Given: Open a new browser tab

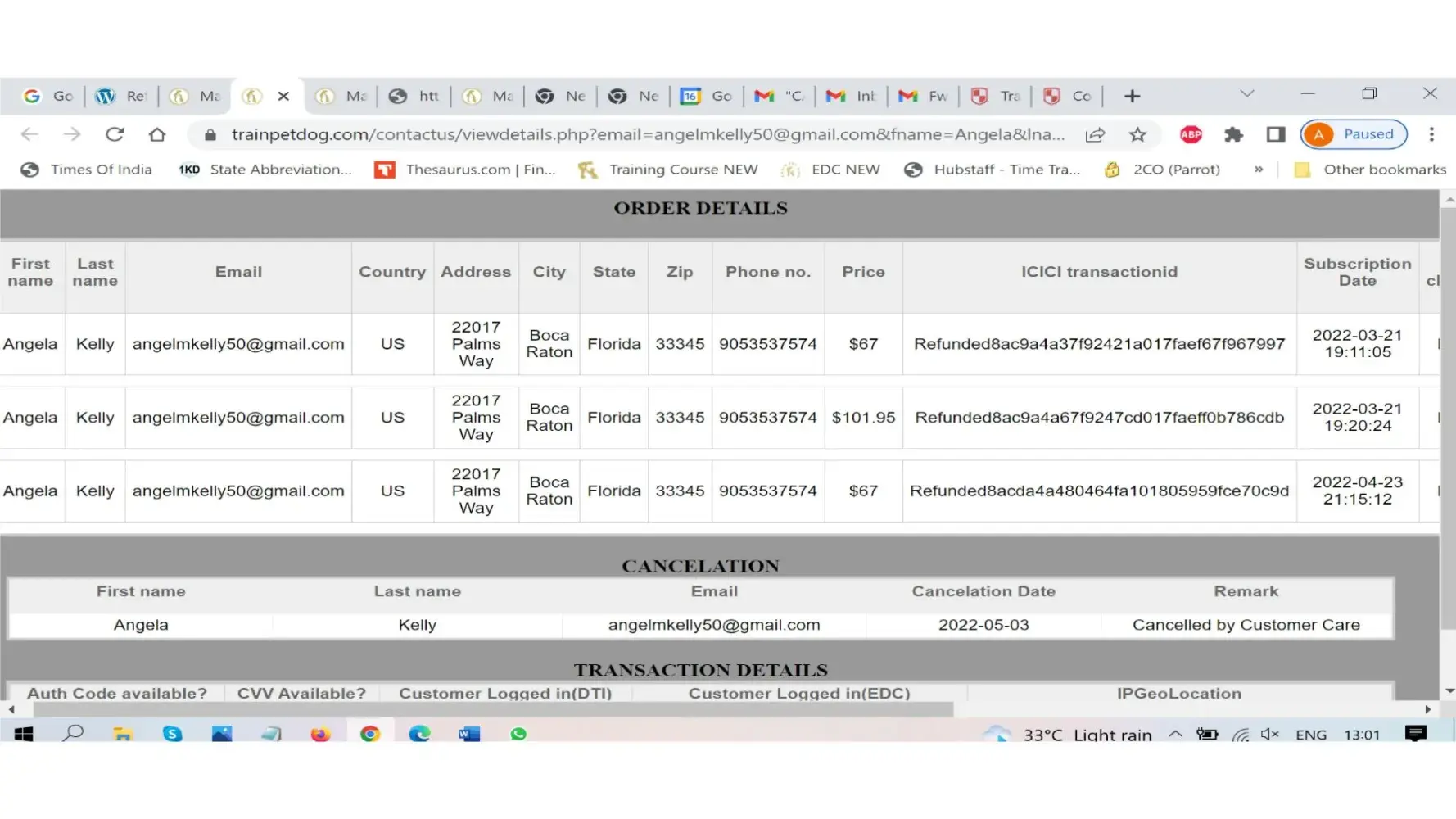Looking at the screenshot, I should (1132, 96).
